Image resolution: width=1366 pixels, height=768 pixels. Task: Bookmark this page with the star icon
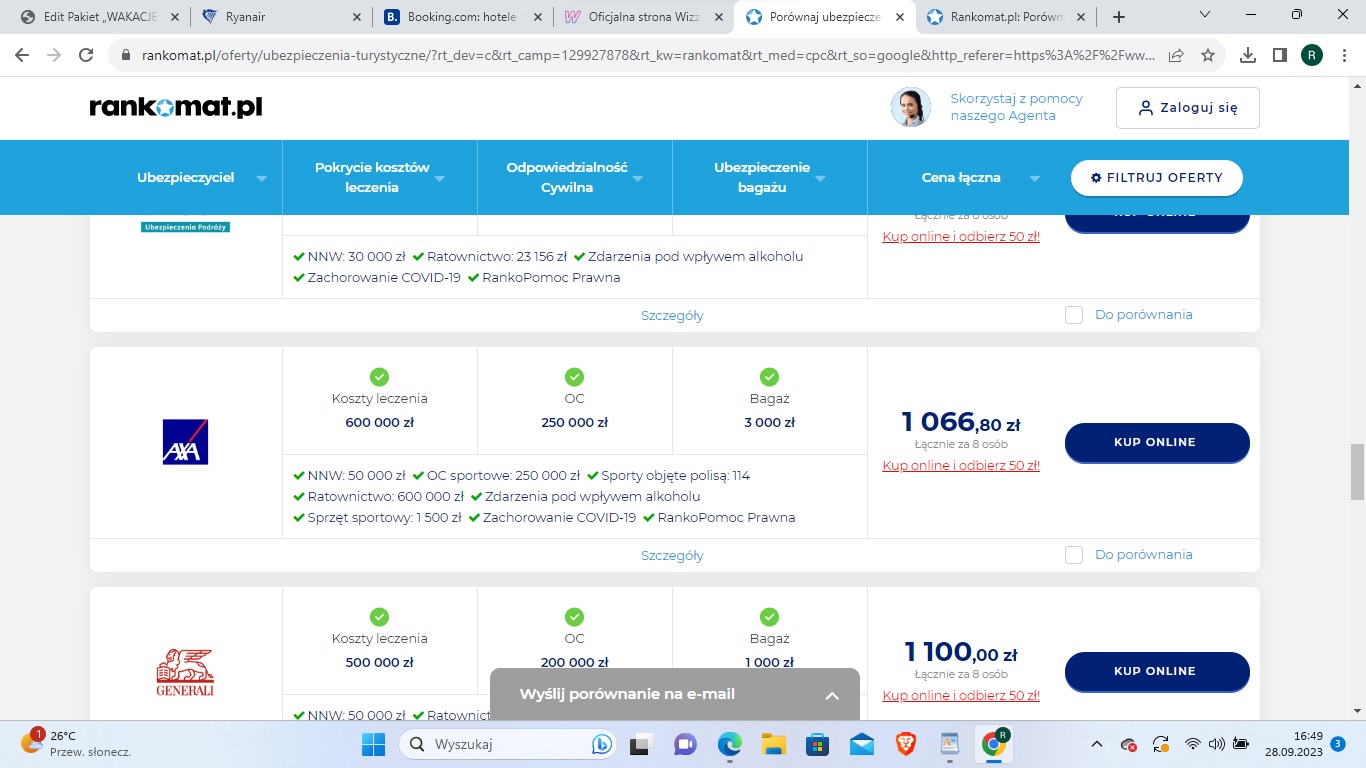point(1208,55)
